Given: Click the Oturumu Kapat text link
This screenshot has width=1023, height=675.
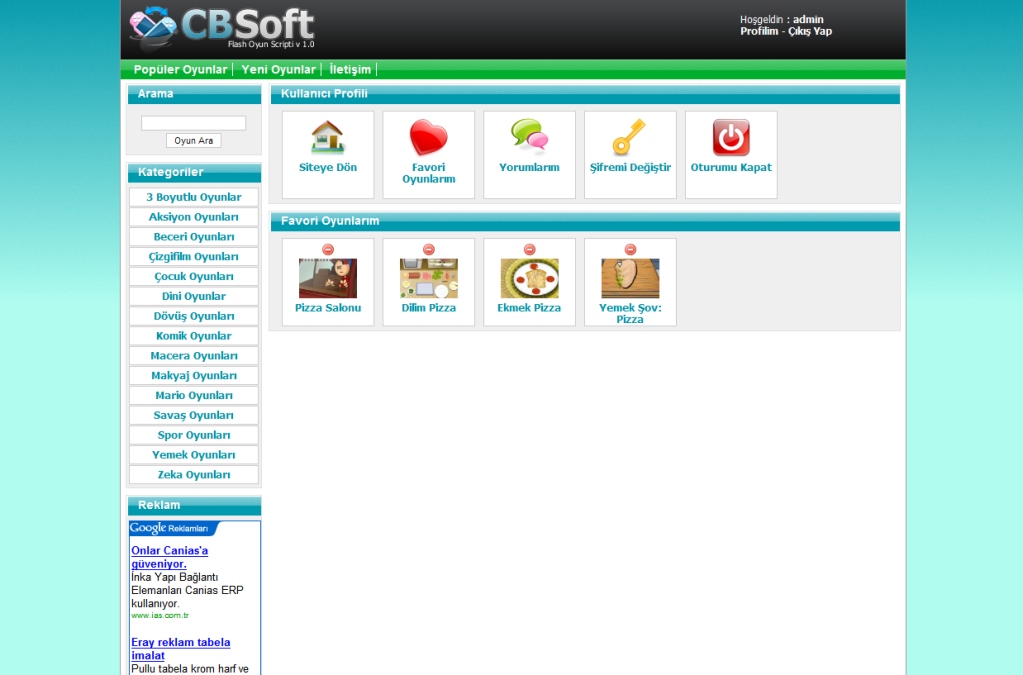Looking at the screenshot, I should click(x=731, y=168).
